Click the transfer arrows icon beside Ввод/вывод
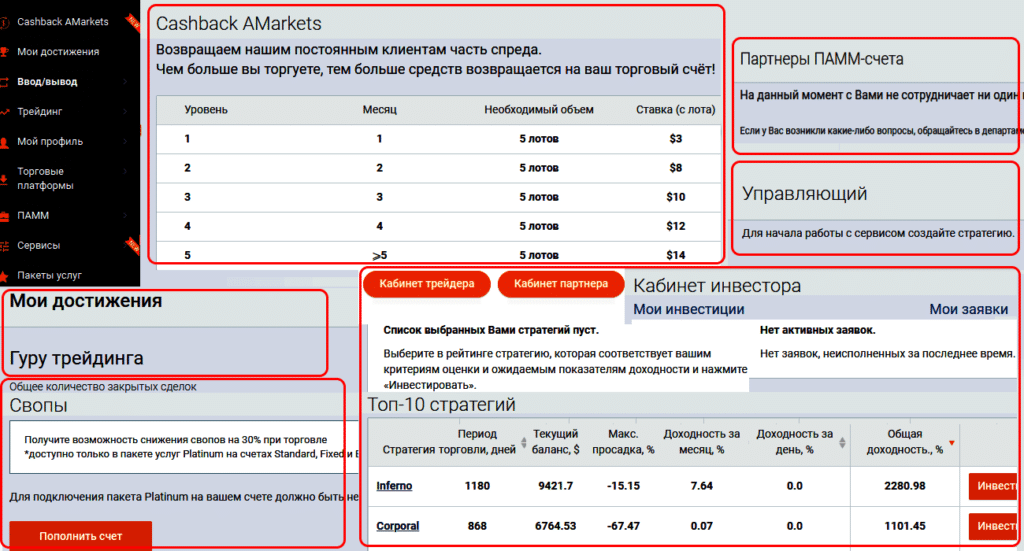 (4, 82)
